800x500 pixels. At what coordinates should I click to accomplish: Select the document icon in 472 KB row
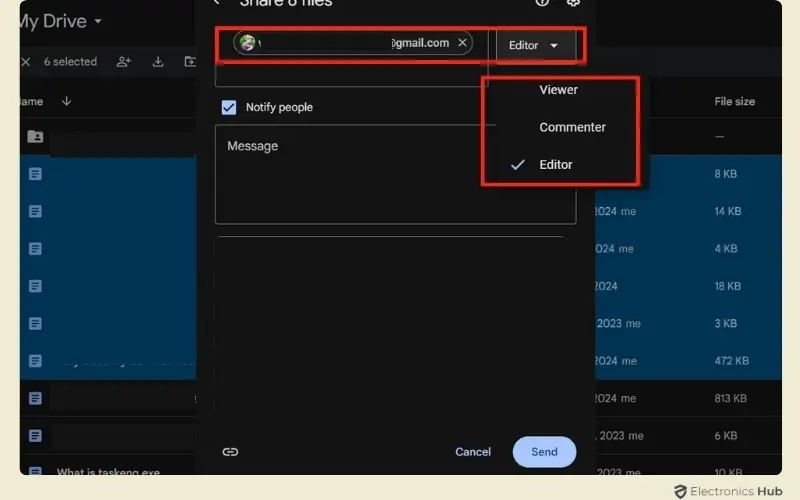35,361
